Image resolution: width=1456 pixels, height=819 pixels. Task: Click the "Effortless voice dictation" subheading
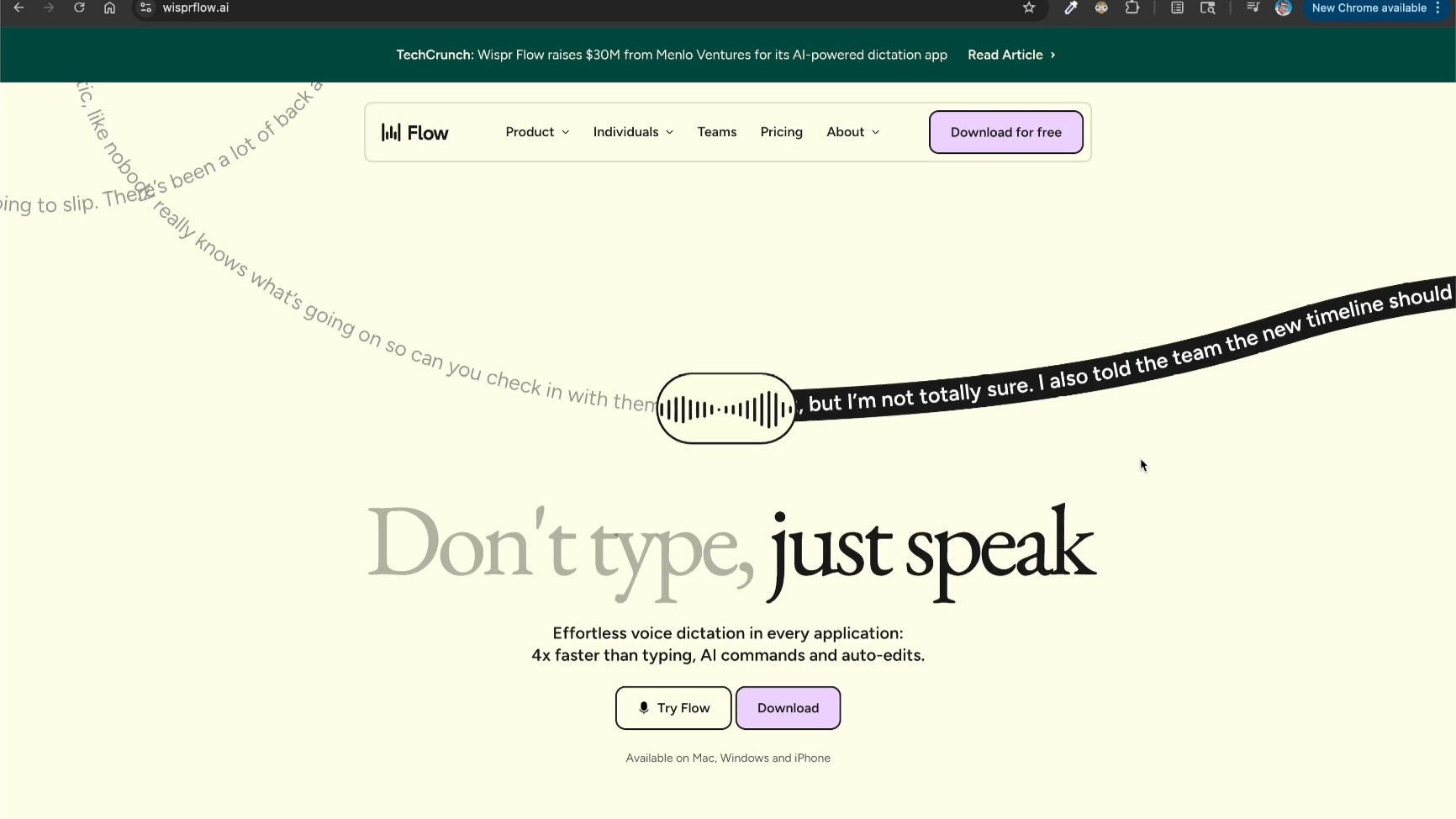pyautogui.click(x=728, y=644)
